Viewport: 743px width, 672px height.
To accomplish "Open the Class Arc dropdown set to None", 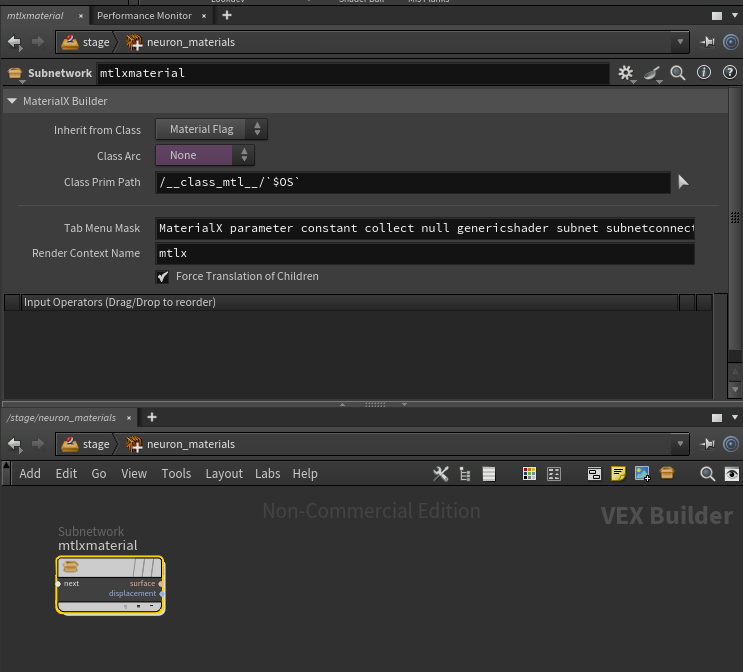I will 205,155.
